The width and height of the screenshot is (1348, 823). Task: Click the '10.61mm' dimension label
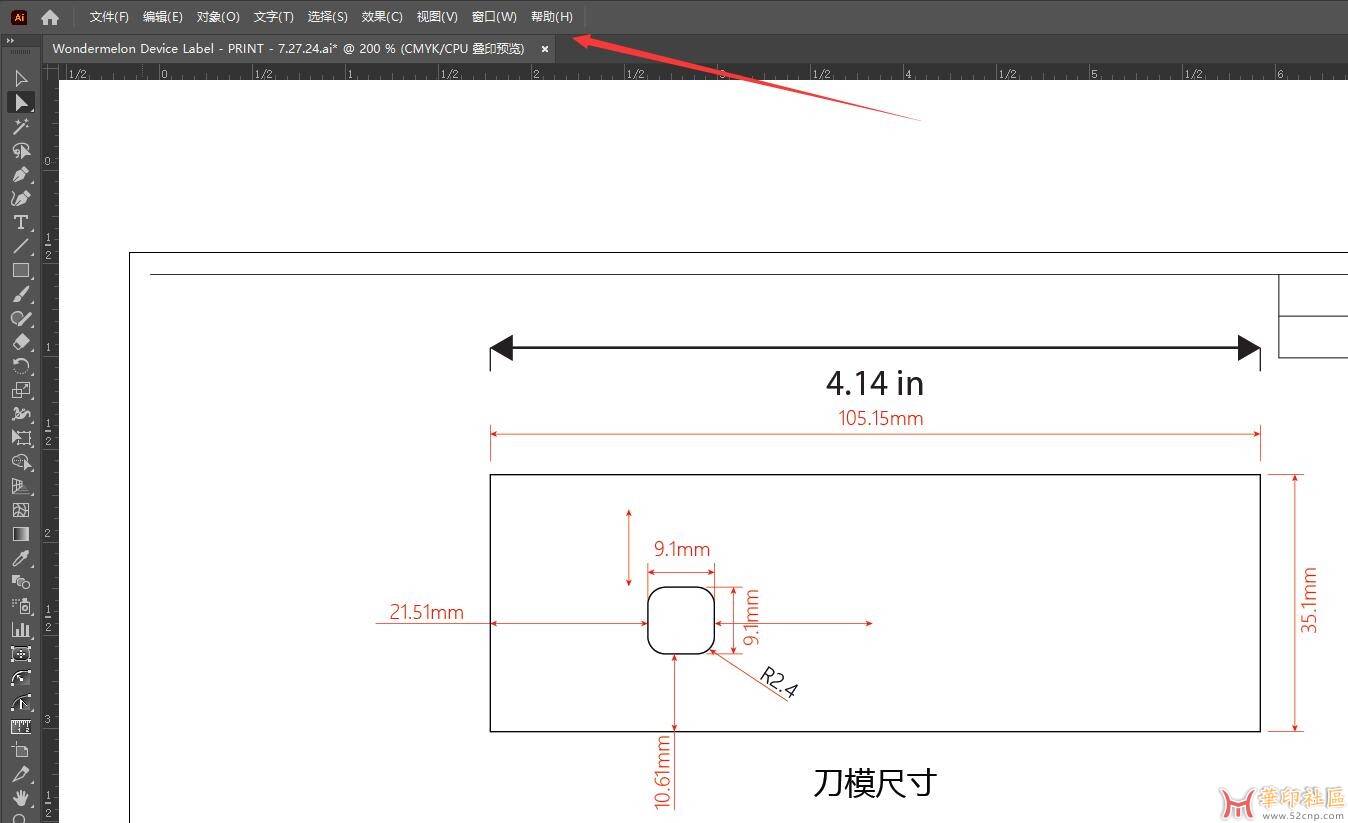[662, 771]
